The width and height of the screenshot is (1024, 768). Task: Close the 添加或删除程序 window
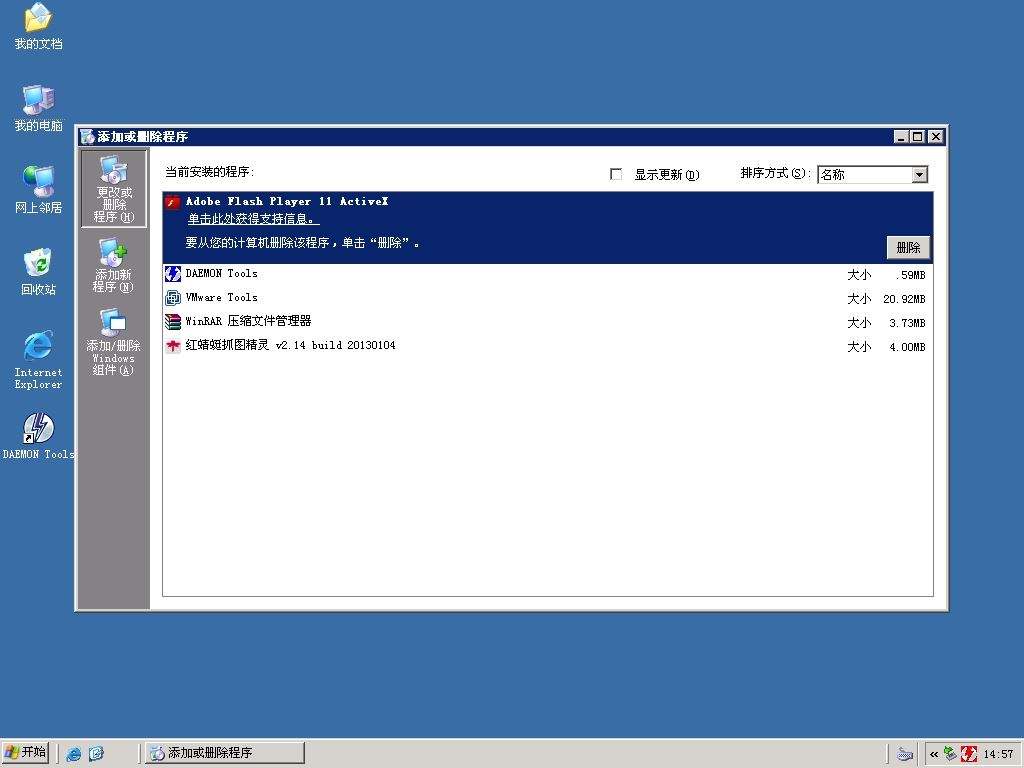click(936, 136)
